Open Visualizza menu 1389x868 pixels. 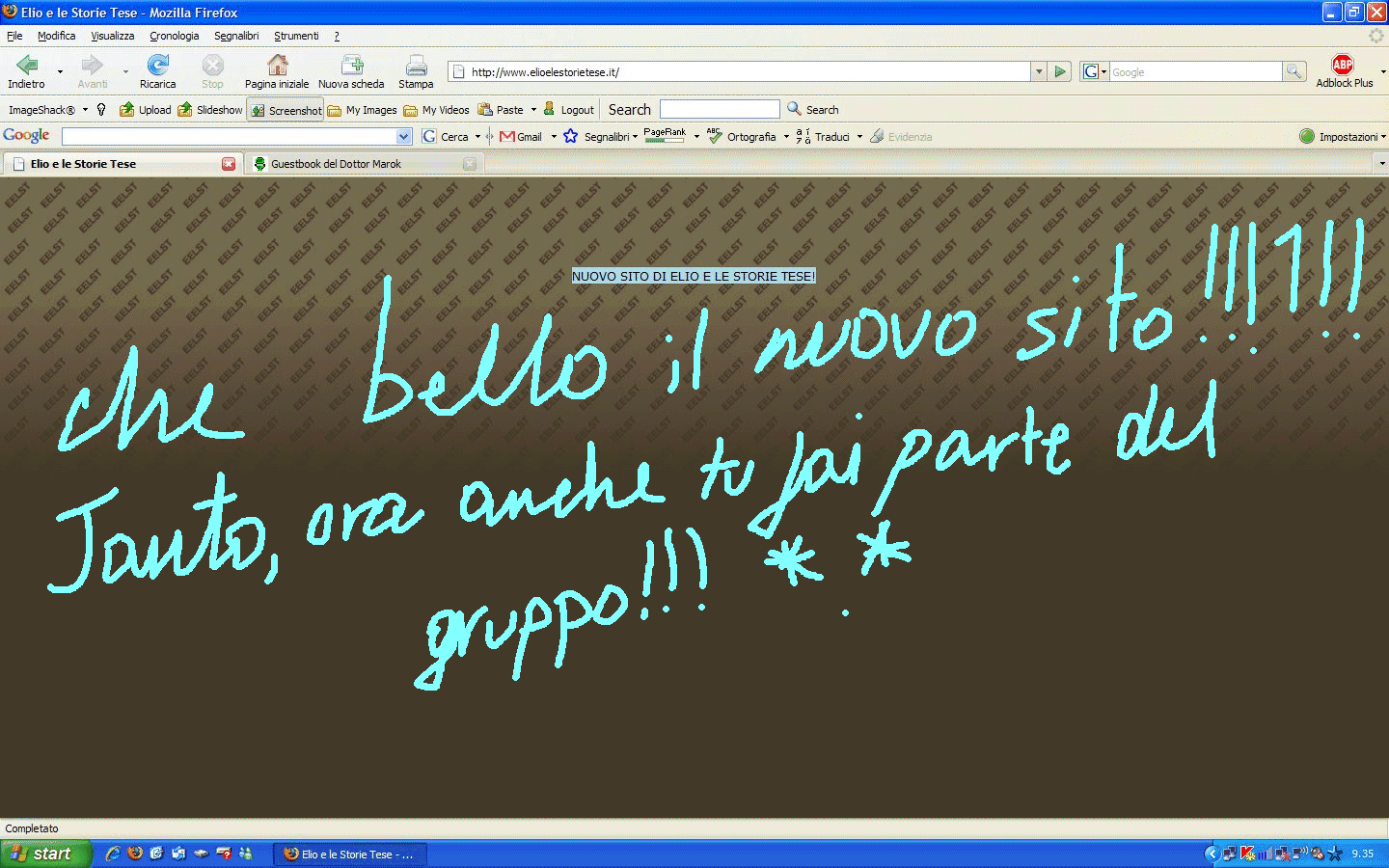pyautogui.click(x=113, y=36)
